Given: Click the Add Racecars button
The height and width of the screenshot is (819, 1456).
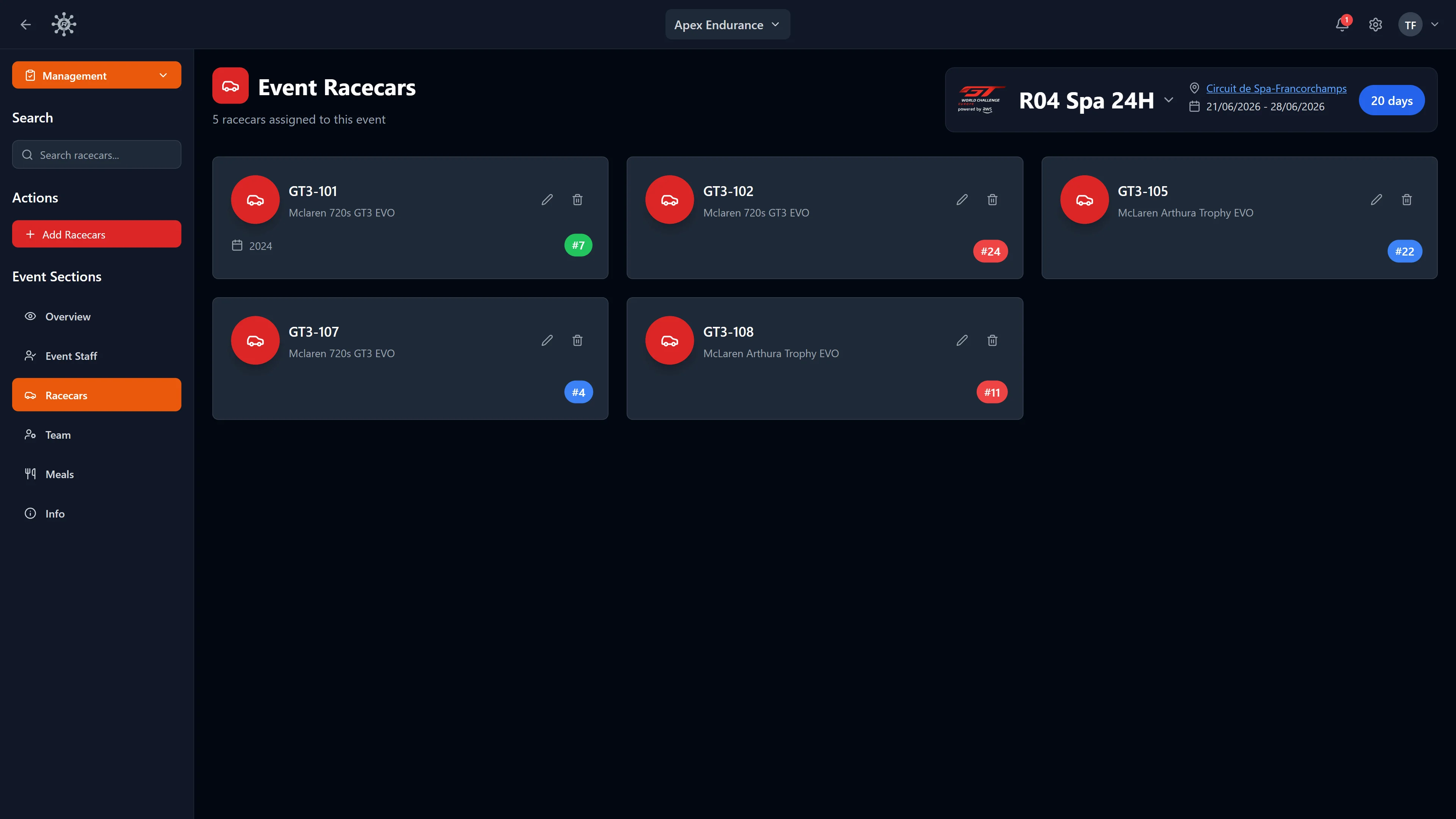Looking at the screenshot, I should [97, 234].
